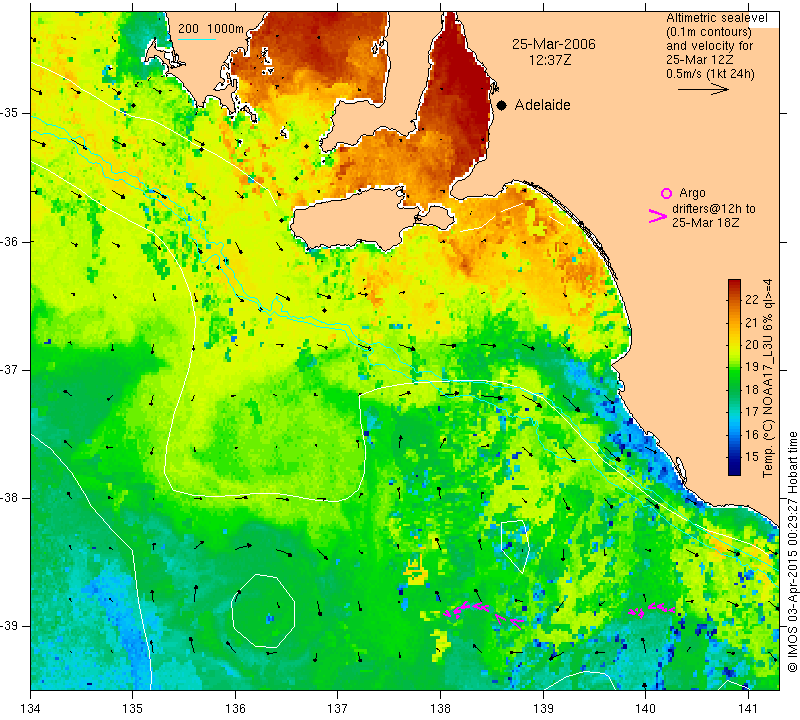
Task: Click the IMOS copyright timestamp text
Action: point(792,551)
